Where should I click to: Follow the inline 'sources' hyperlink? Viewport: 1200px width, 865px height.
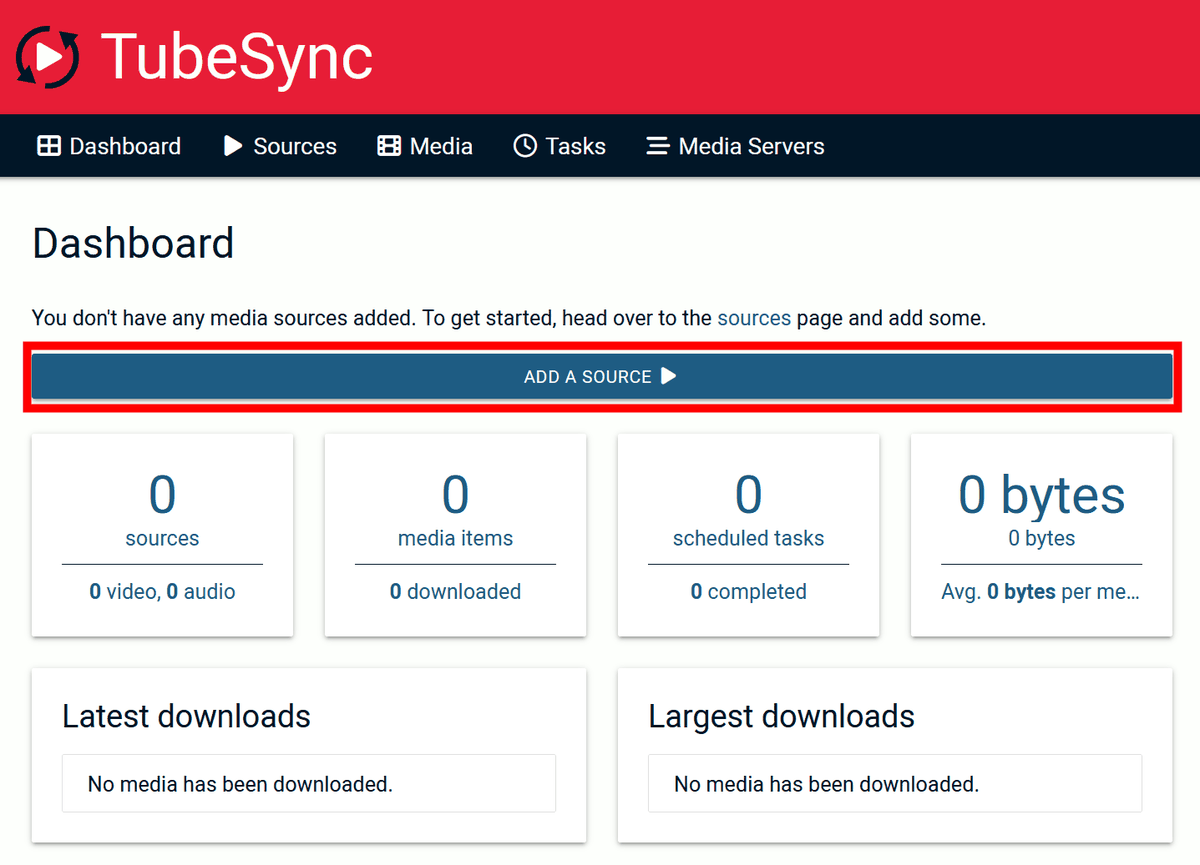tap(754, 318)
